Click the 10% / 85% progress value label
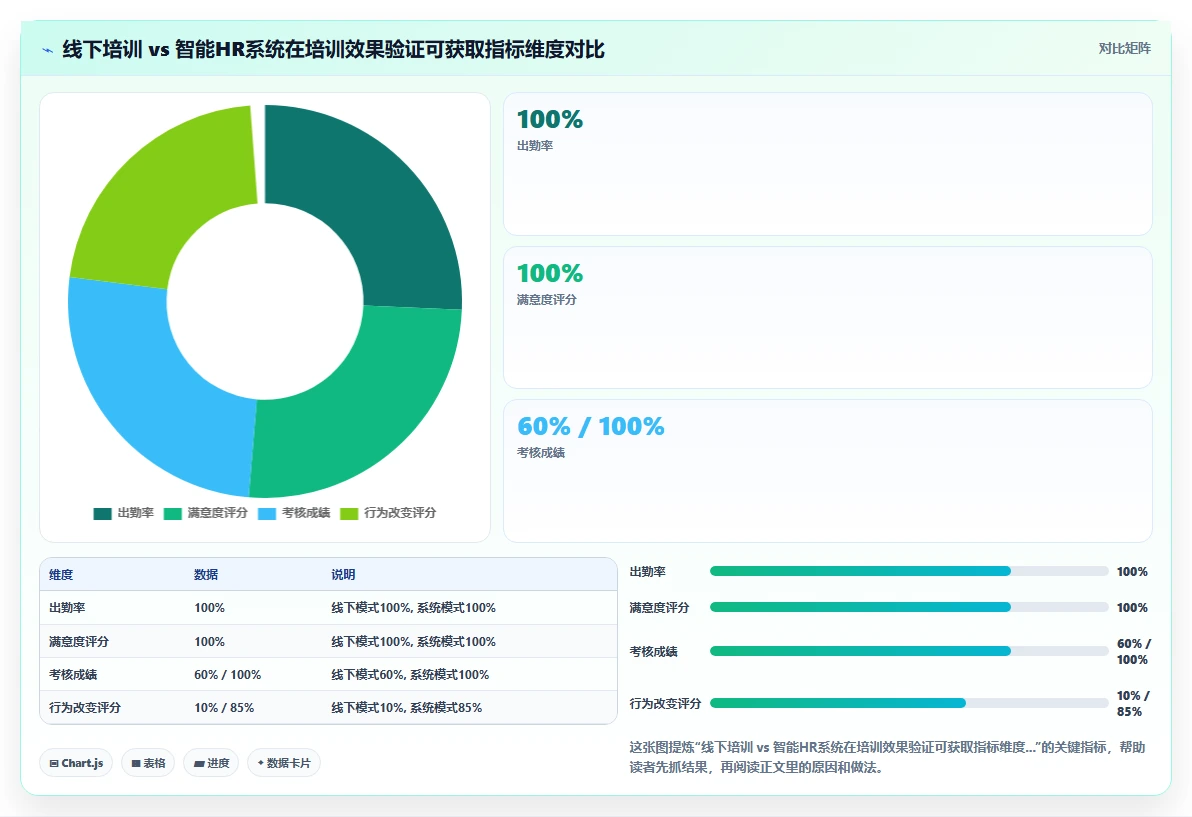 coord(1133,704)
